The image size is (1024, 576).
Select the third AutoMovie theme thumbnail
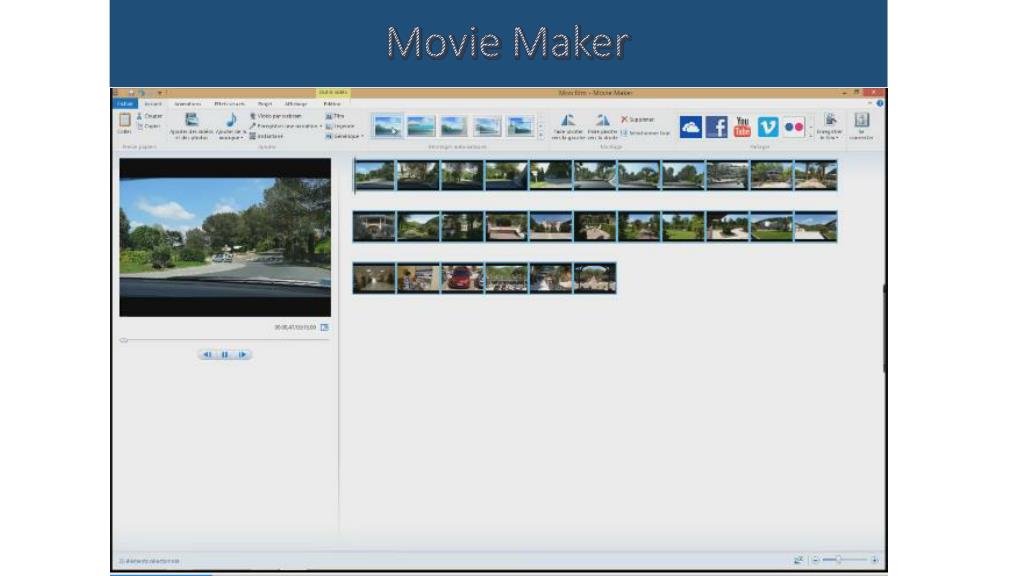(454, 126)
